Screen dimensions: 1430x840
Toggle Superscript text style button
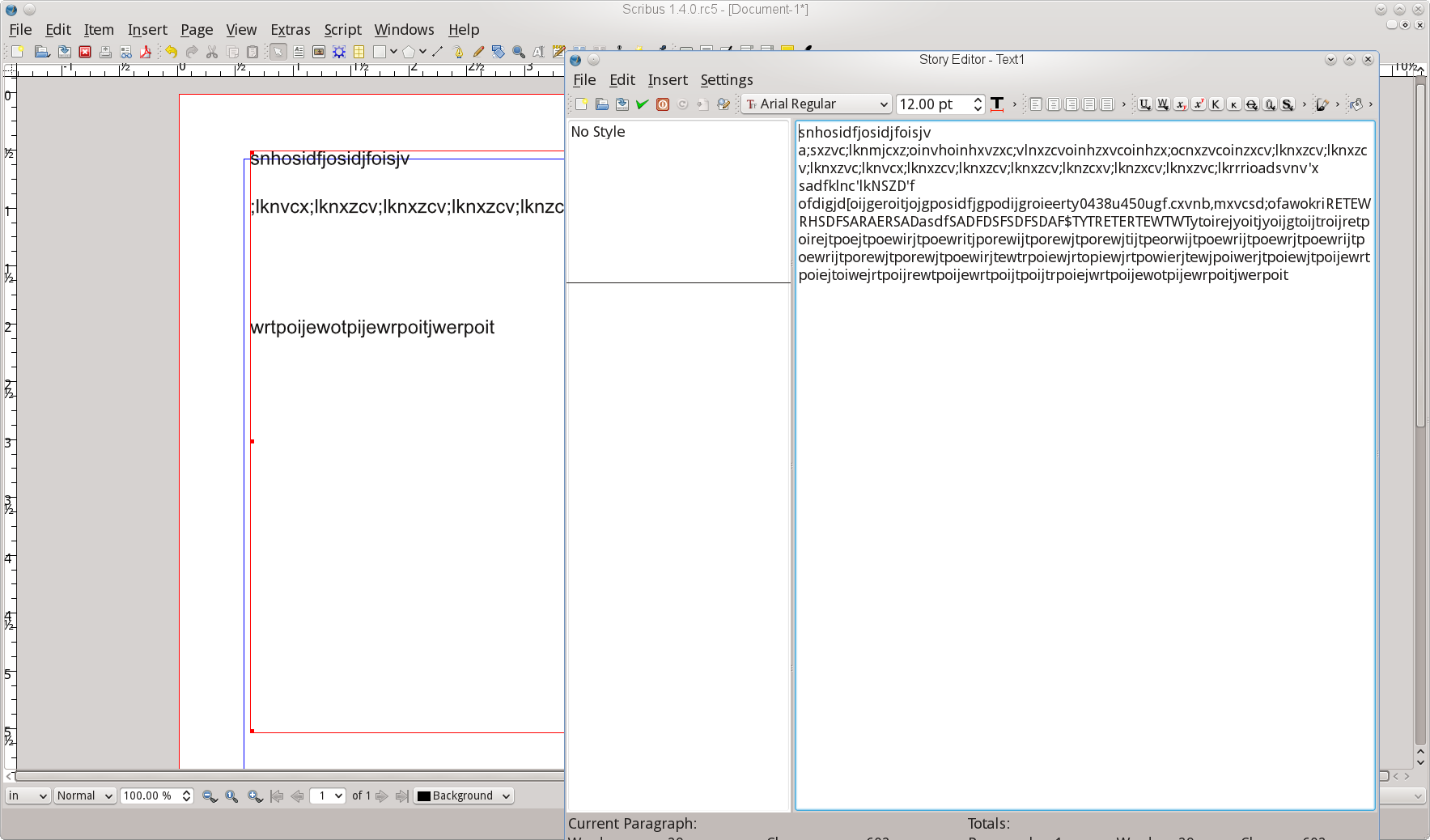1198,104
